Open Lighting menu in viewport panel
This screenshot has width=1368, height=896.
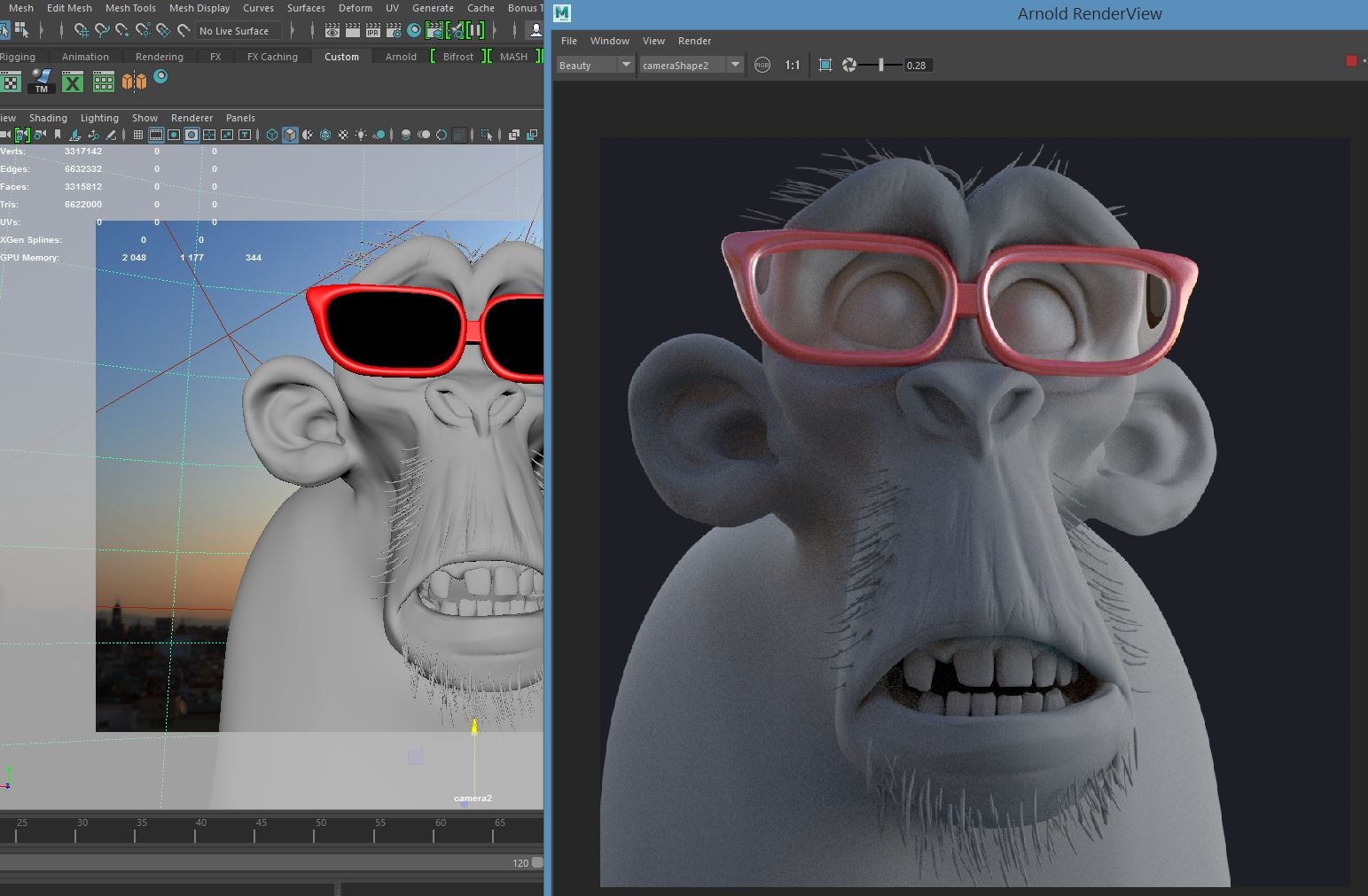coord(99,118)
